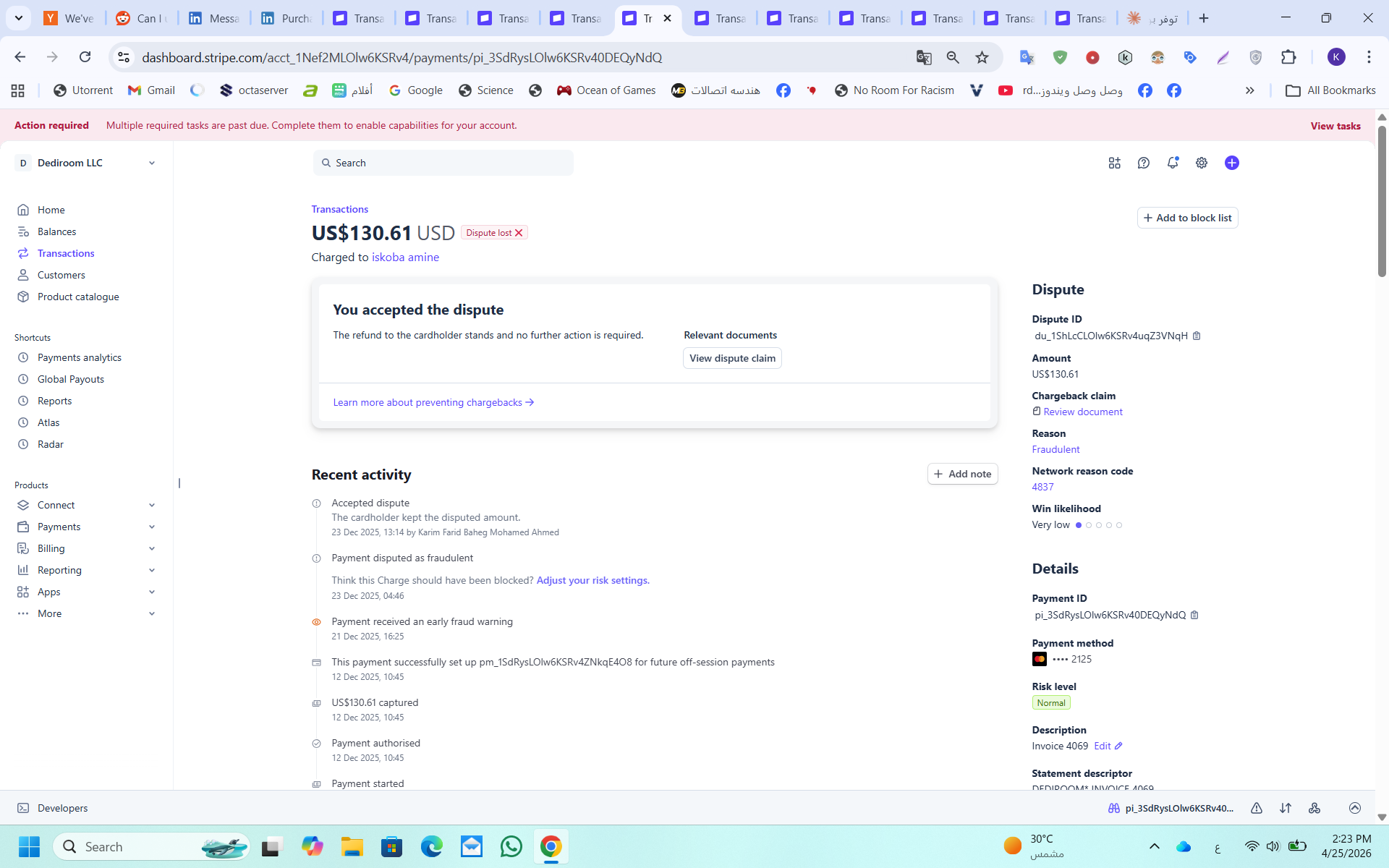The image size is (1389, 868).
Task: Bookmark this page with the star icon
Action: [982, 57]
